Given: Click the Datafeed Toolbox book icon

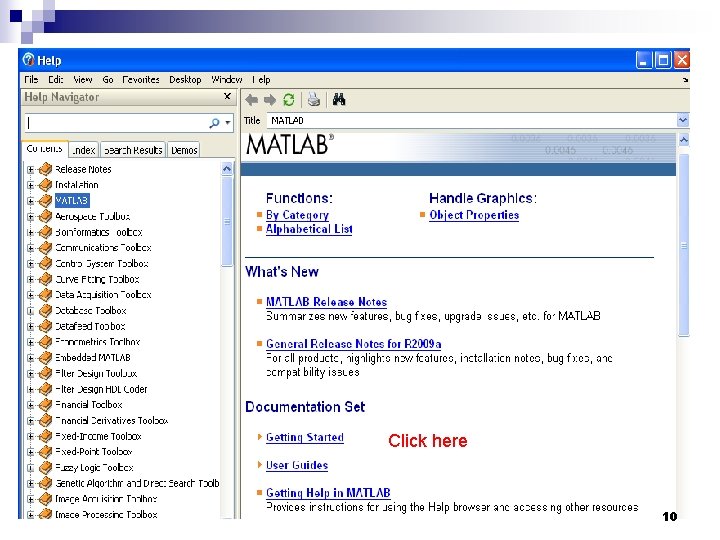Looking at the screenshot, I should [45, 326].
